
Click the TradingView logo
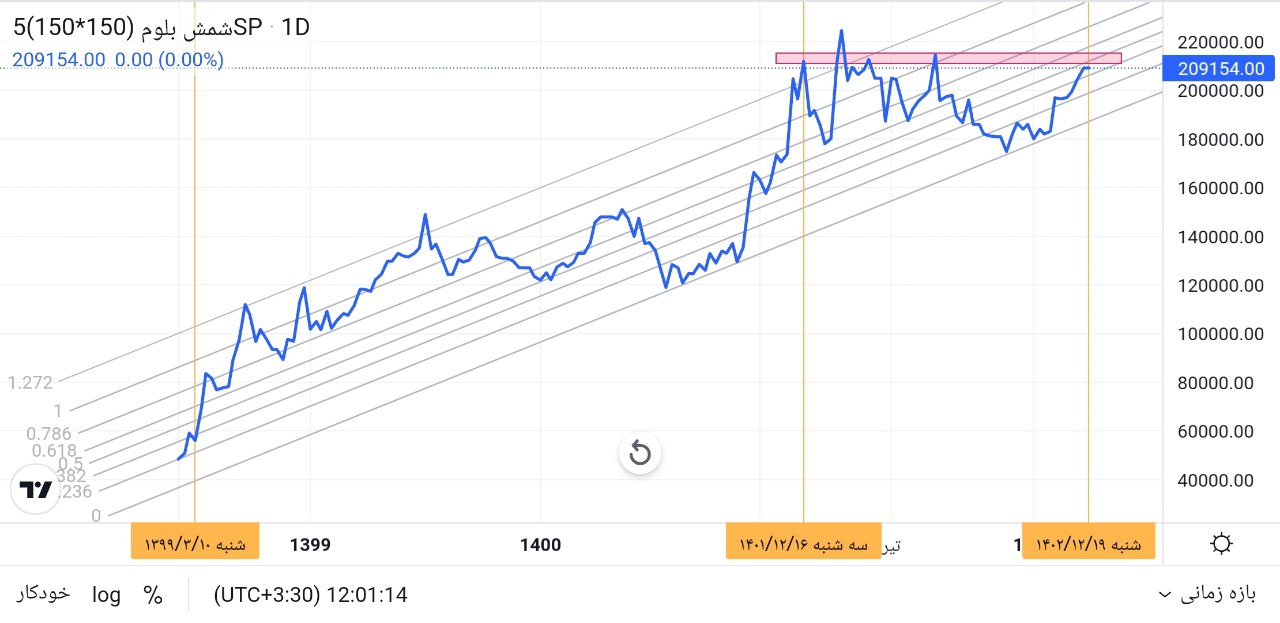(36, 490)
